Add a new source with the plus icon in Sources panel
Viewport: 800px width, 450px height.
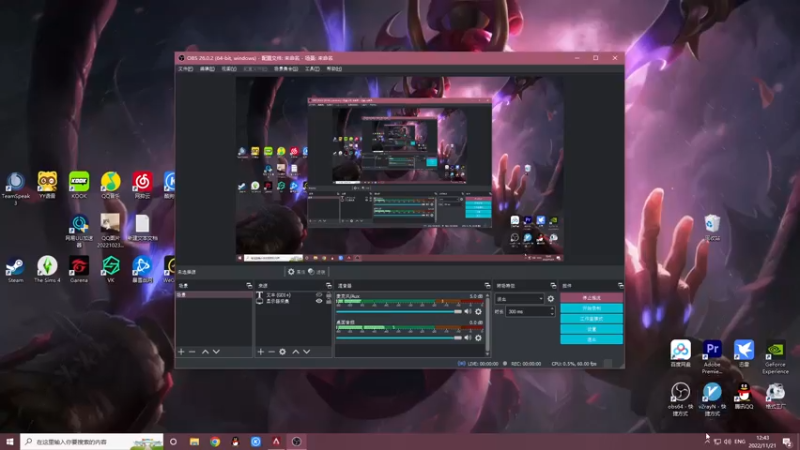tap(261, 352)
